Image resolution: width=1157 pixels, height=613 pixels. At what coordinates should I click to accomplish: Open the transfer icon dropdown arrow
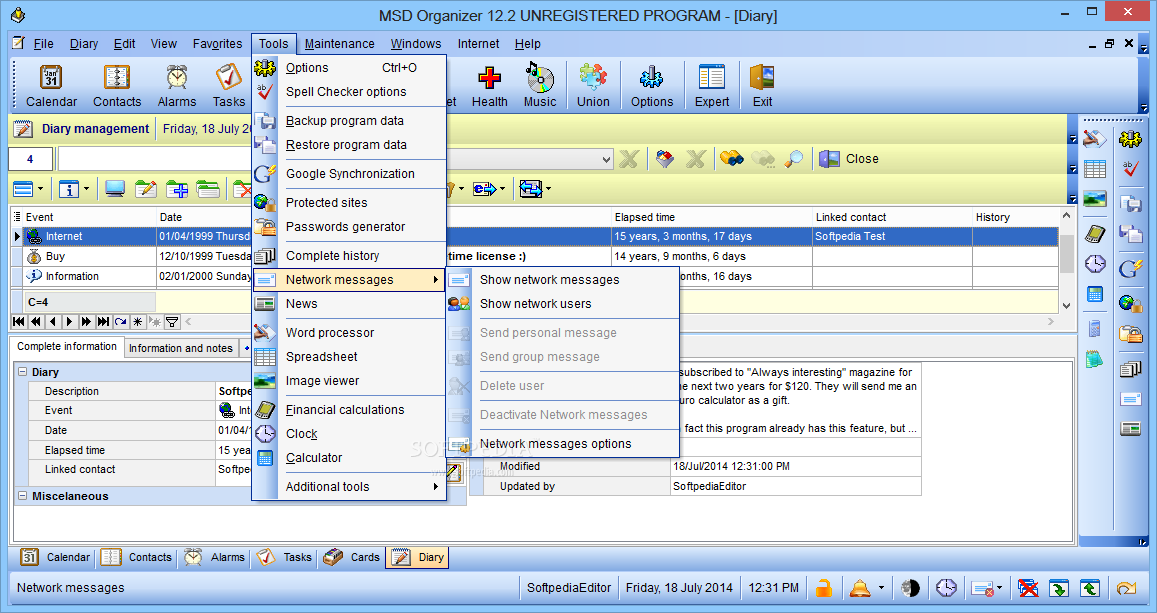tap(548, 190)
